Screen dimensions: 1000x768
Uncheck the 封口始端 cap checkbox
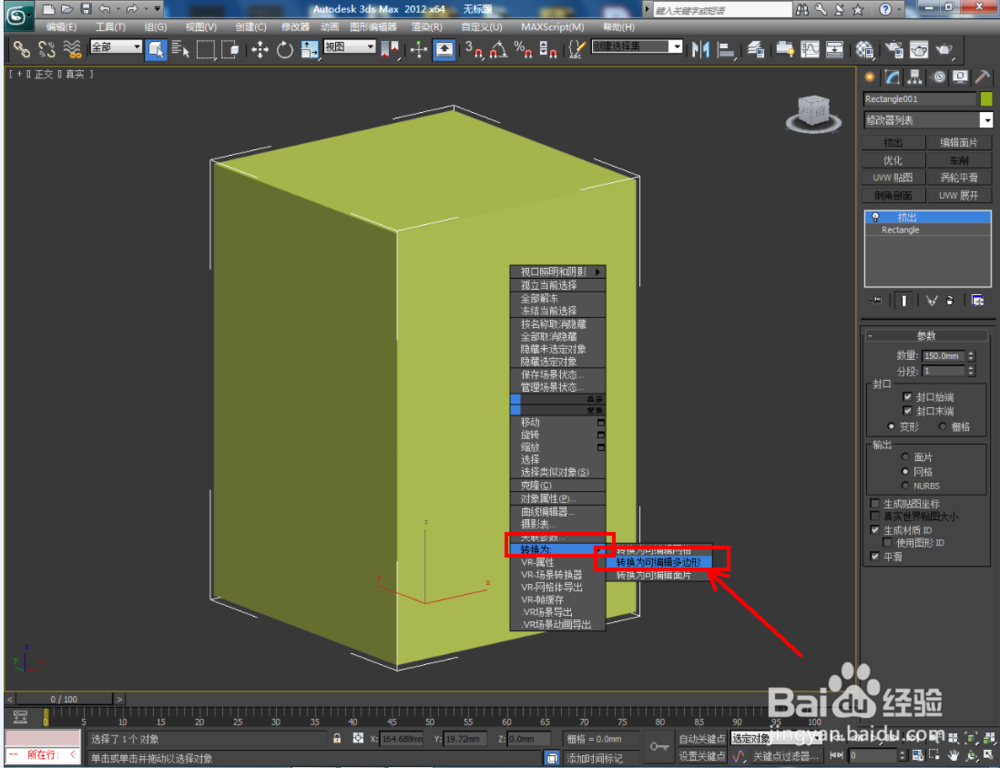[x=907, y=396]
